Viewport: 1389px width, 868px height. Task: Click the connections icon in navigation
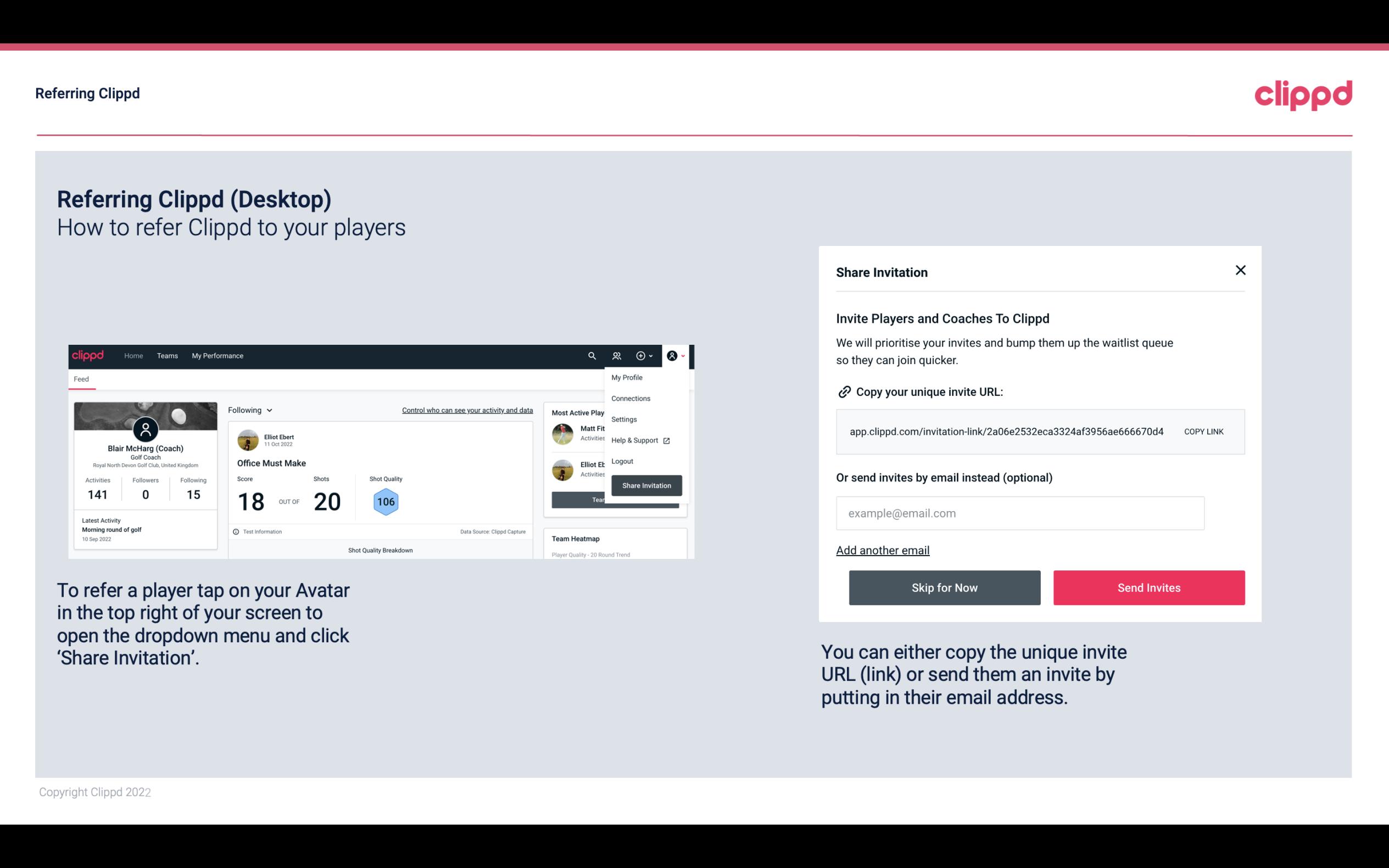pyautogui.click(x=616, y=356)
